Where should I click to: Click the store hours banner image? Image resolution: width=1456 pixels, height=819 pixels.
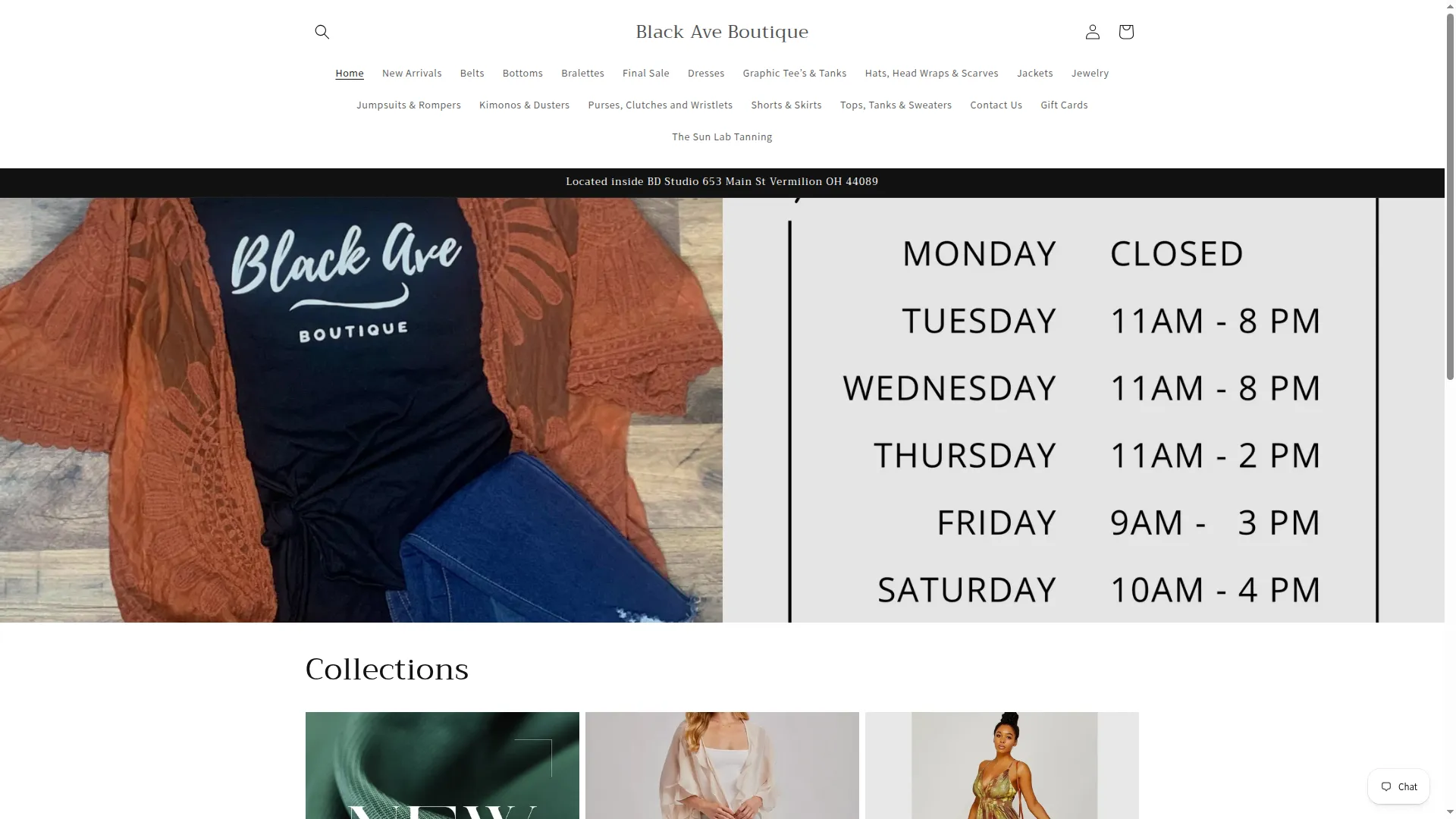coord(1084,410)
